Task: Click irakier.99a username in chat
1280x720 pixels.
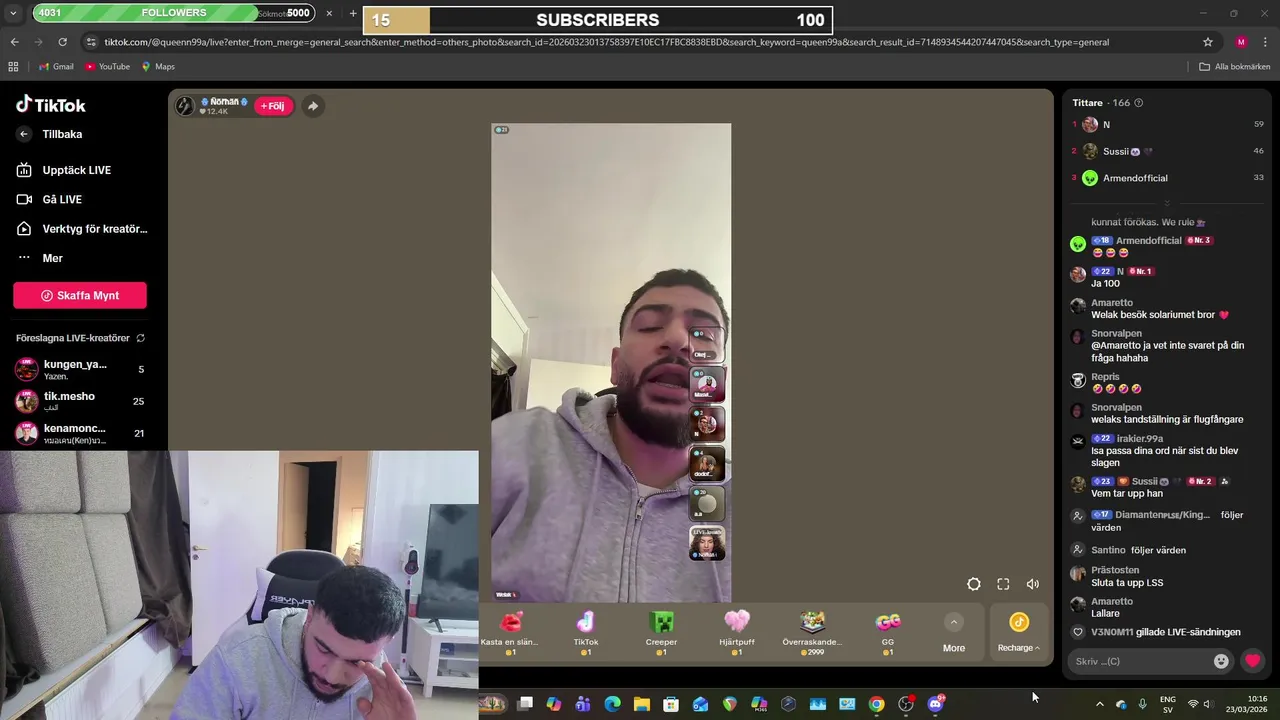Action: coord(1140,439)
